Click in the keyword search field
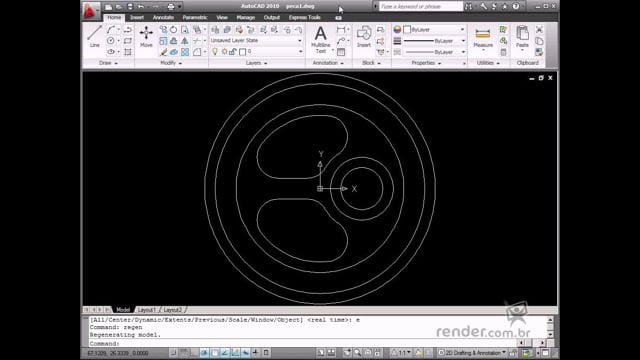This screenshot has height=360, width=640. click(x=420, y=6)
